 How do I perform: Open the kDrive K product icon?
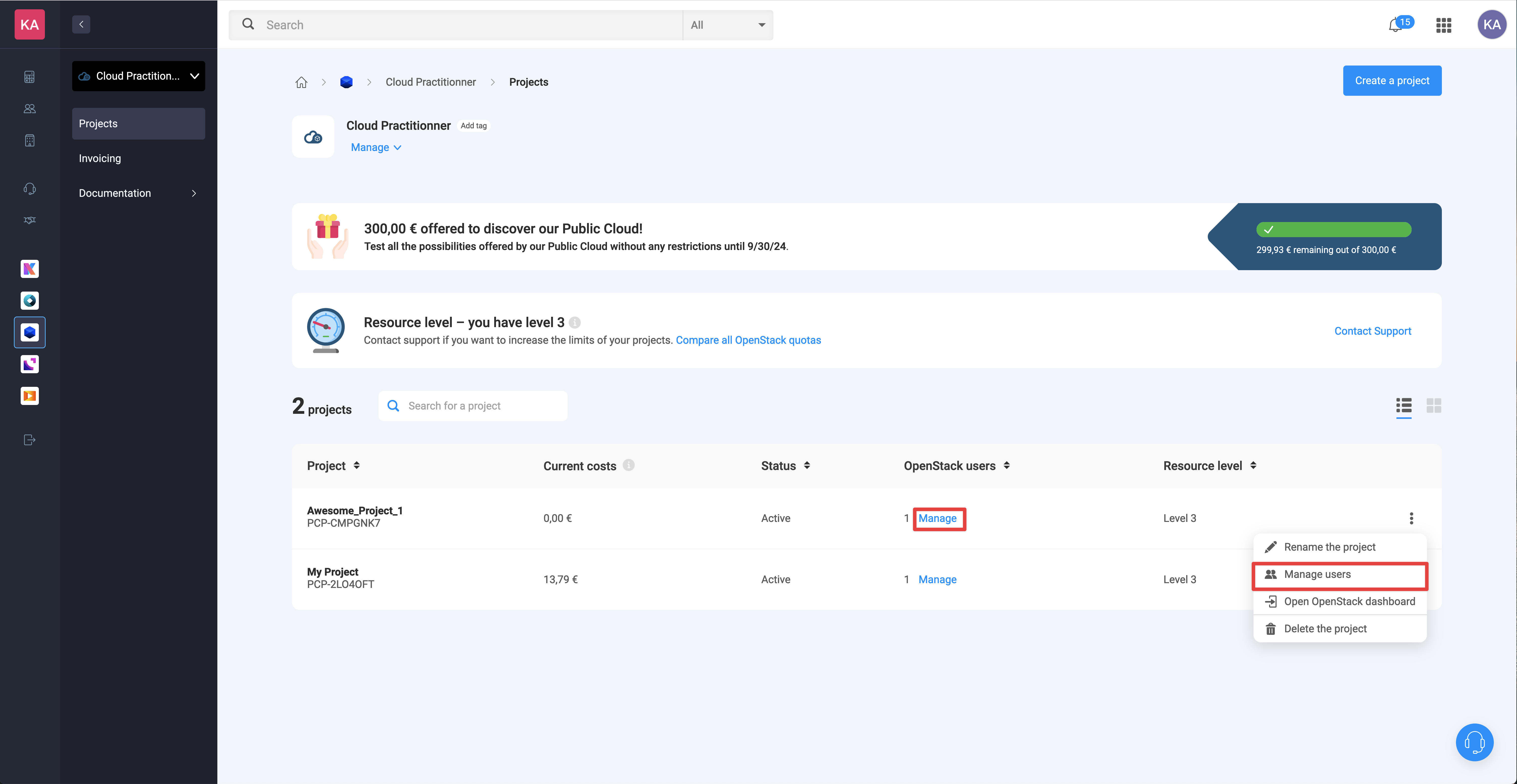pyautogui.click(x=30, y=269)
